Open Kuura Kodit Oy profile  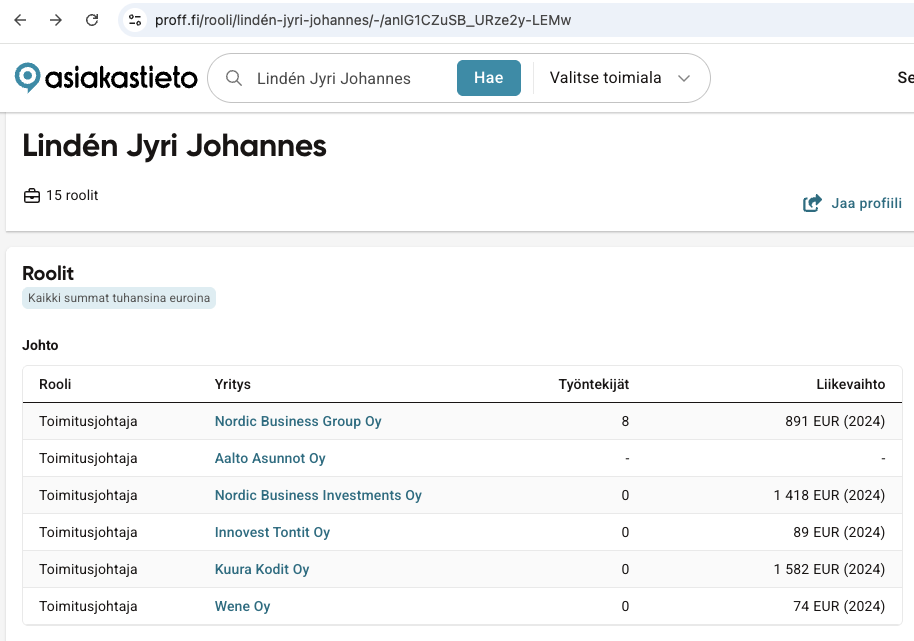[x=262, y=569]
